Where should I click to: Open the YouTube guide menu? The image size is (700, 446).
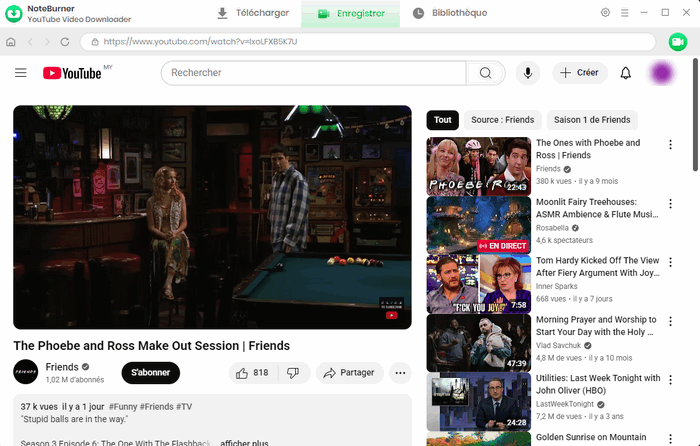click(21, 73)
